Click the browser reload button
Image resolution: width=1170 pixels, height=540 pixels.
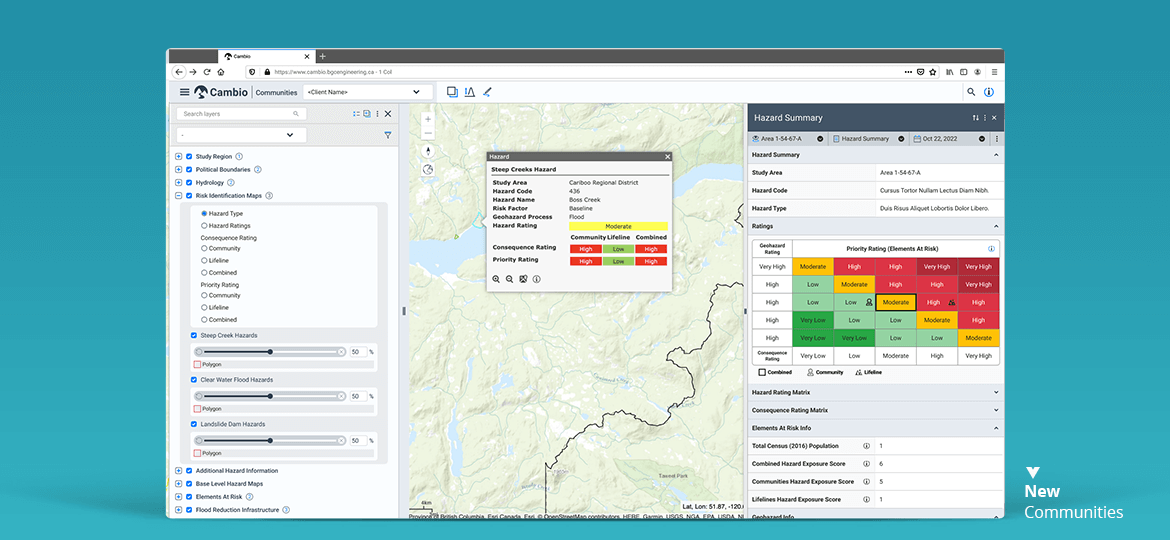(x=207, y=72)
